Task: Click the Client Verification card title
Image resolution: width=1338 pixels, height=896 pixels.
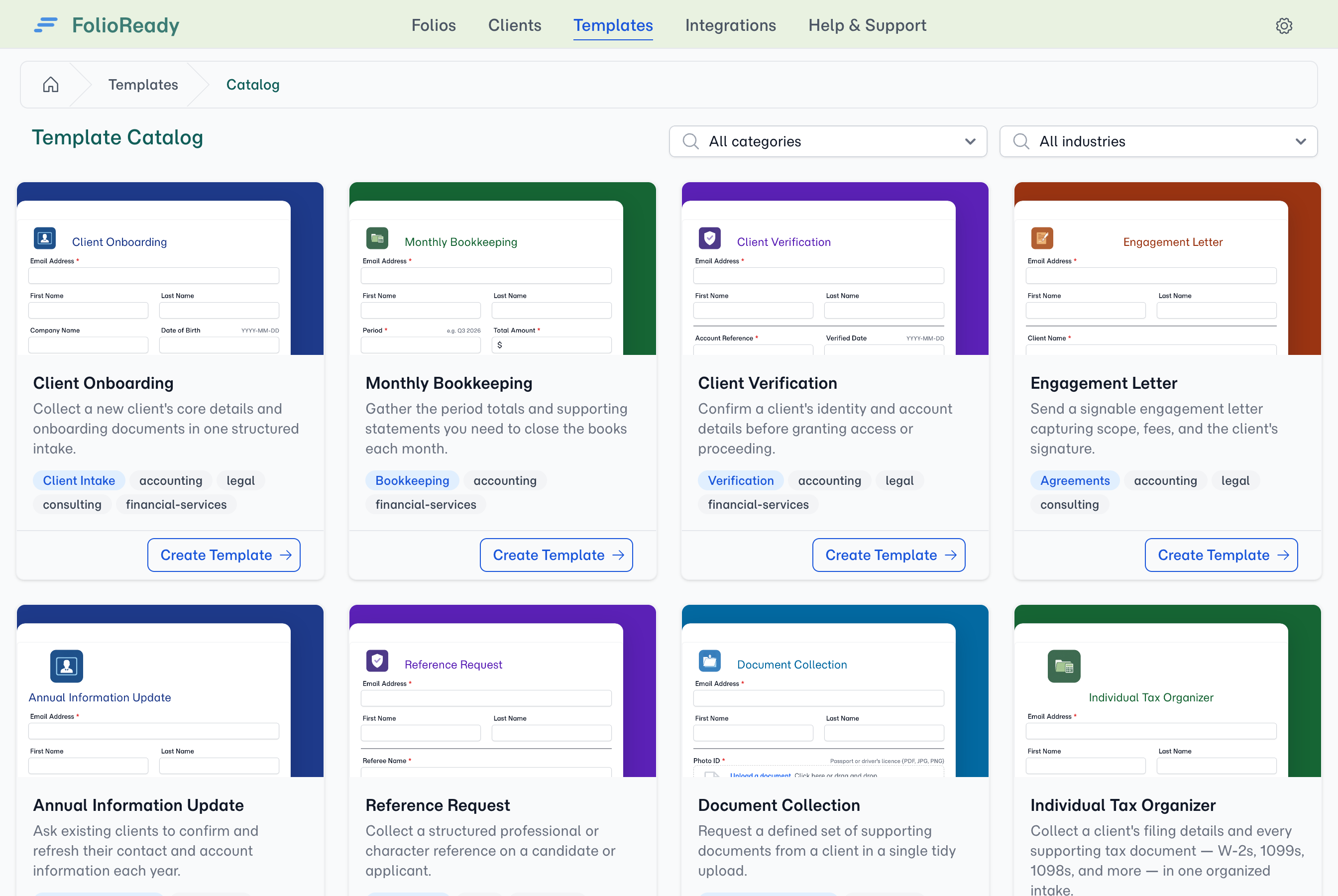Action: [768, 383]
